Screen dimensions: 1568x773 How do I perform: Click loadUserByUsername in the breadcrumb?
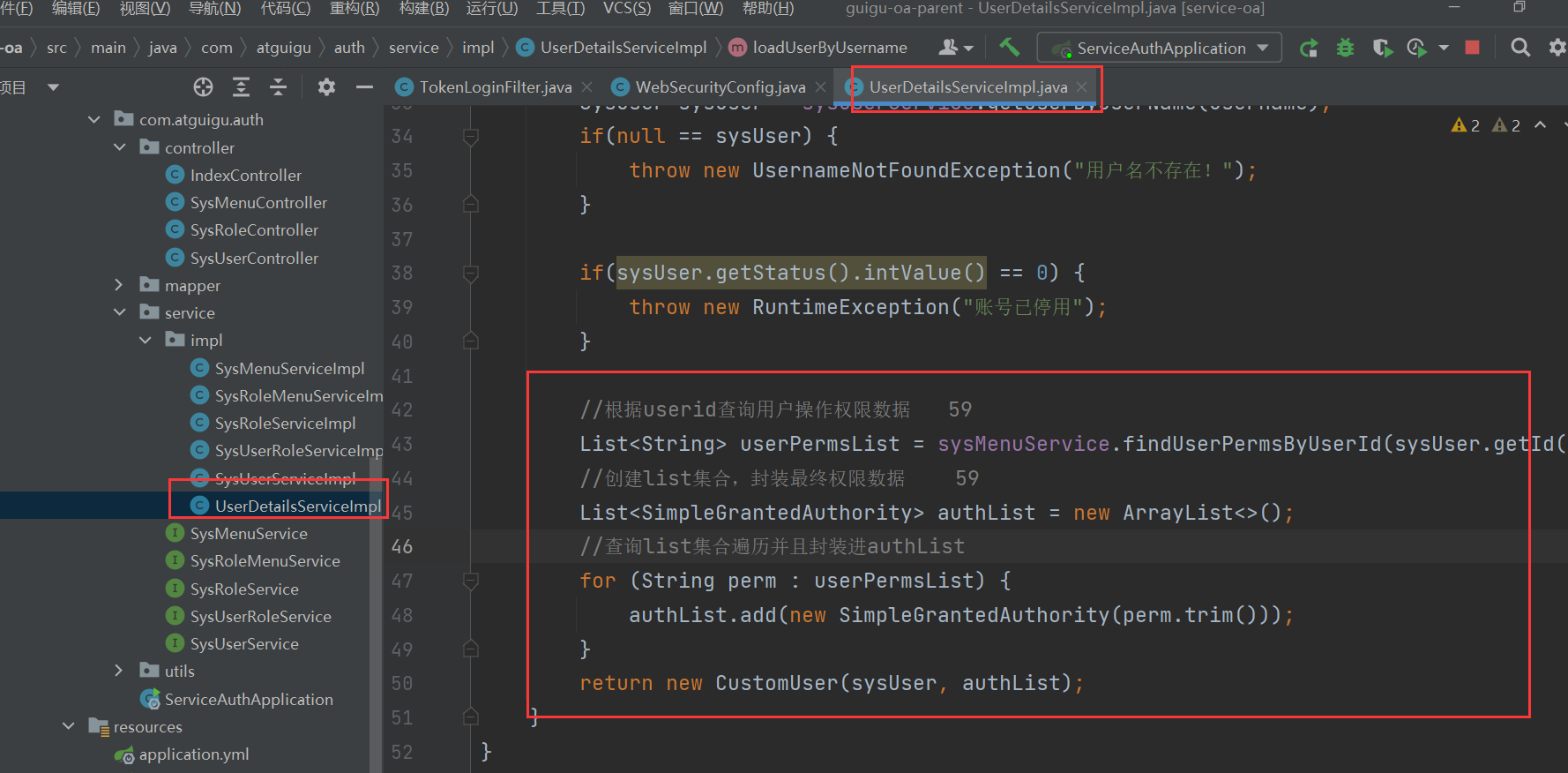point(830,48)
